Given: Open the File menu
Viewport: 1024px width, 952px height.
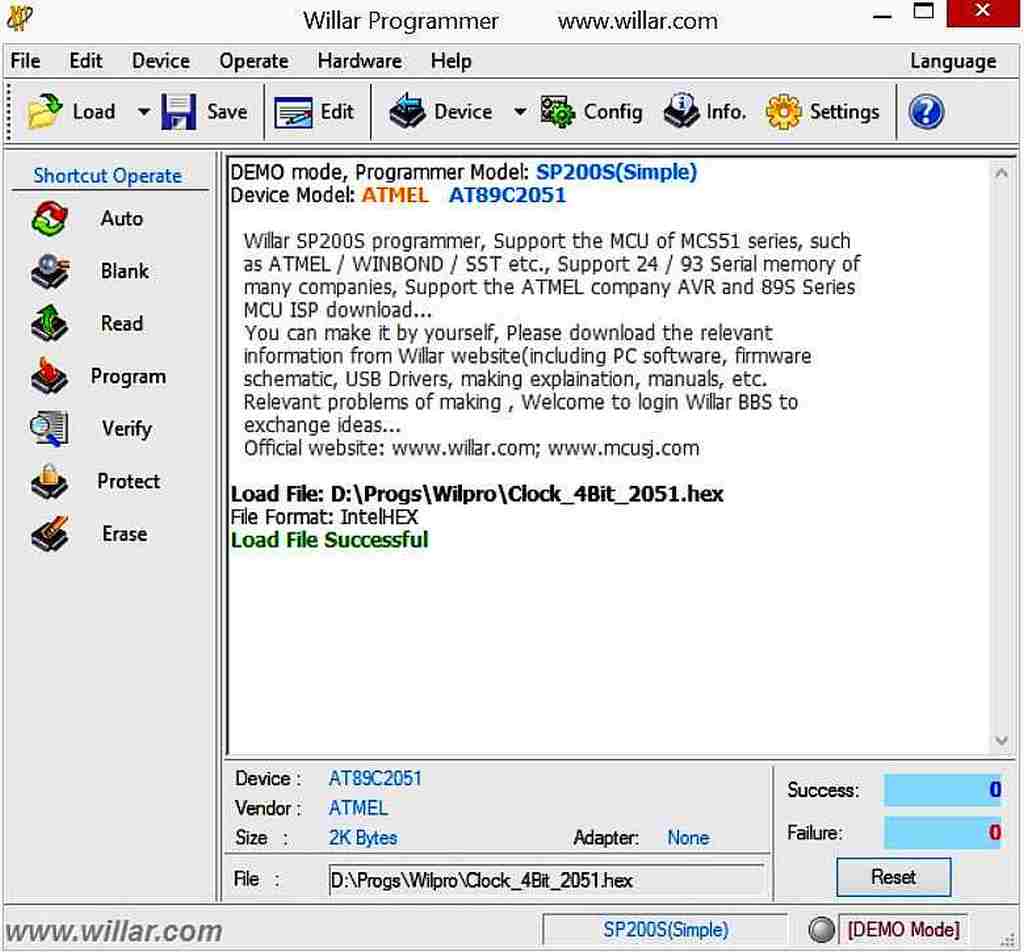Looking at the screenshot, I should pos(25,61).
